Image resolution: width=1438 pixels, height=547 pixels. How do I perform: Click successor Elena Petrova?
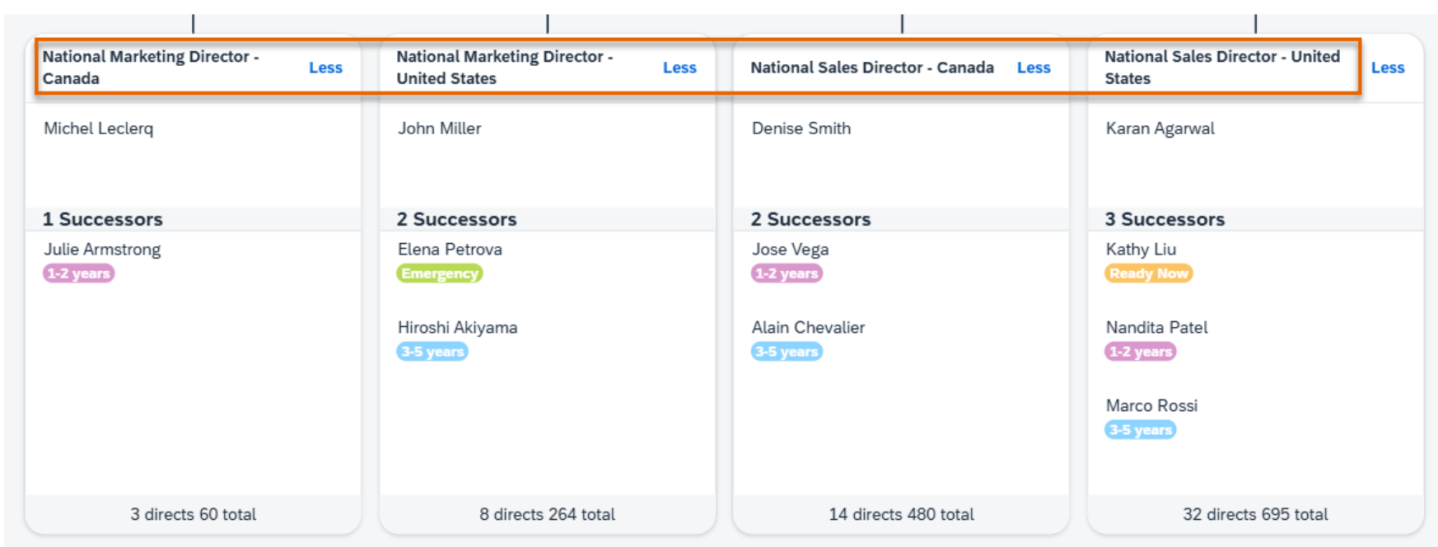[x=450, y=249]
